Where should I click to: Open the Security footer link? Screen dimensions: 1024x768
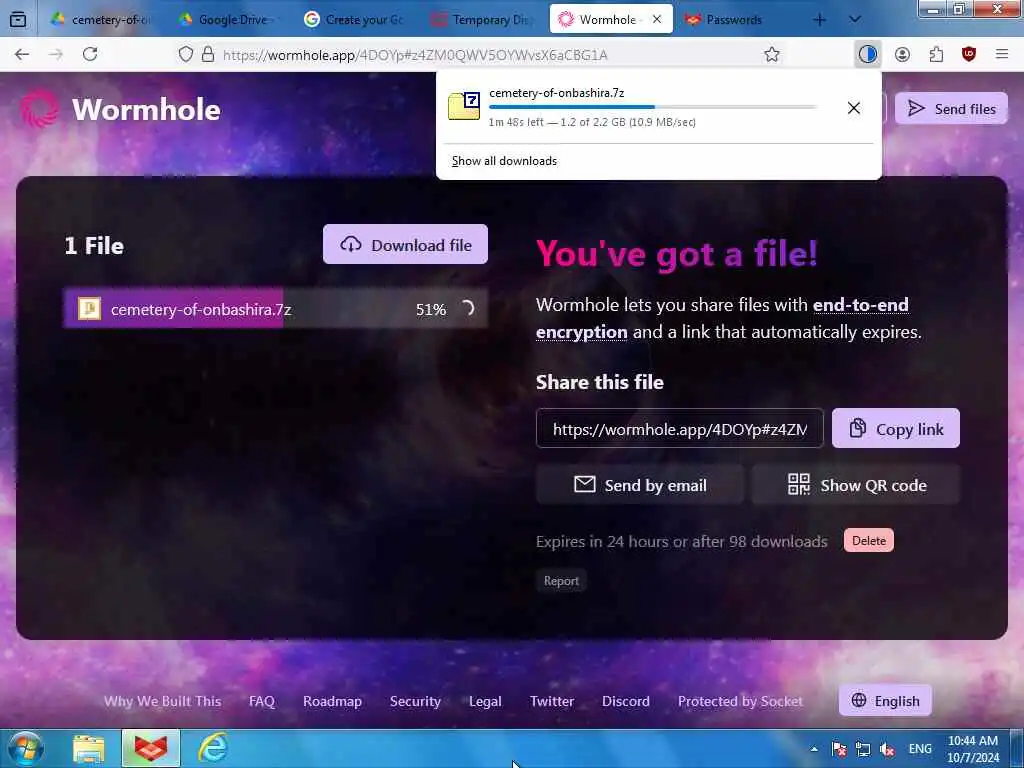tap(415, 701)
